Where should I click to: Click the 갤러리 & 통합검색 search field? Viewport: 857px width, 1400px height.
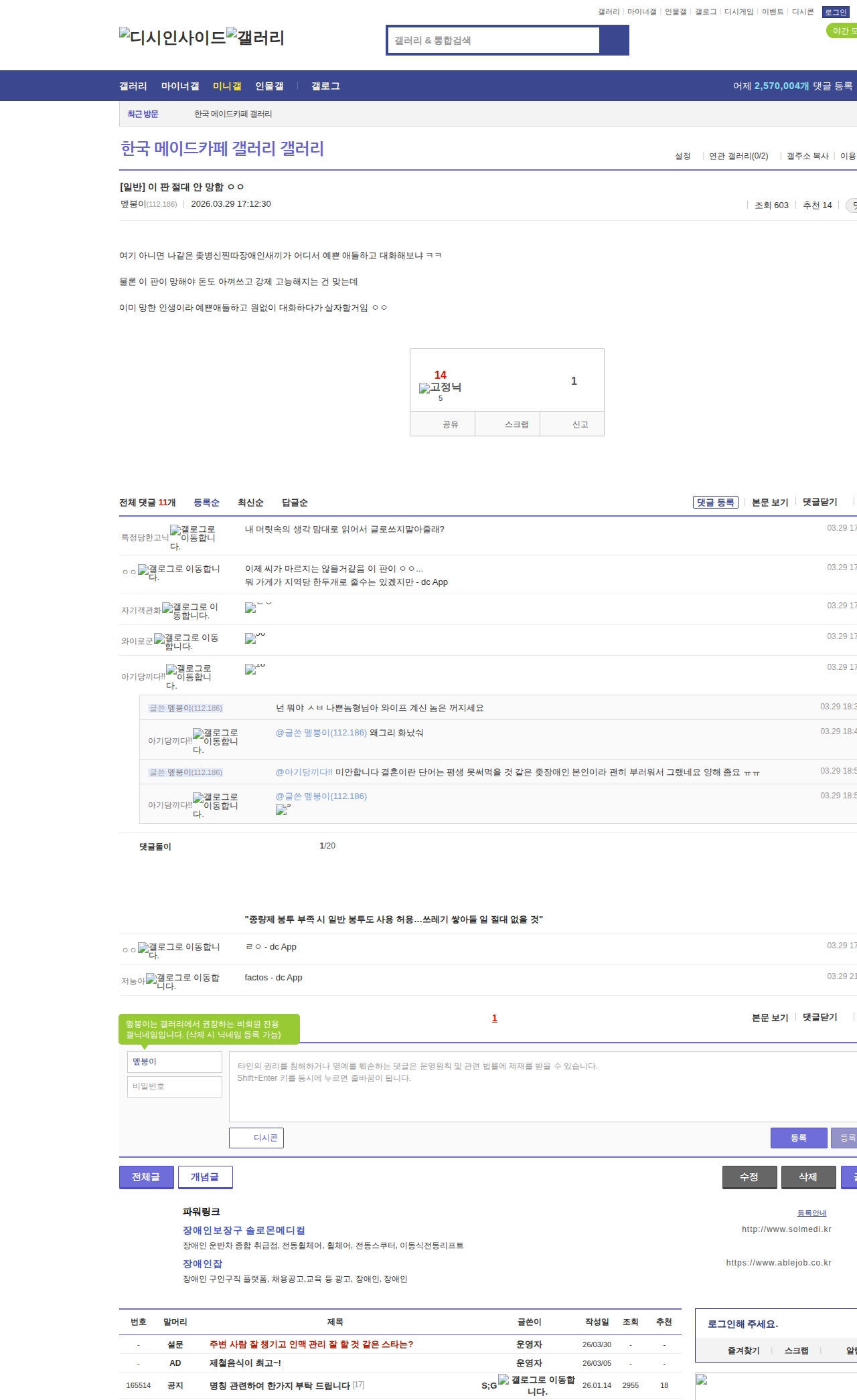tap(494, 40)
